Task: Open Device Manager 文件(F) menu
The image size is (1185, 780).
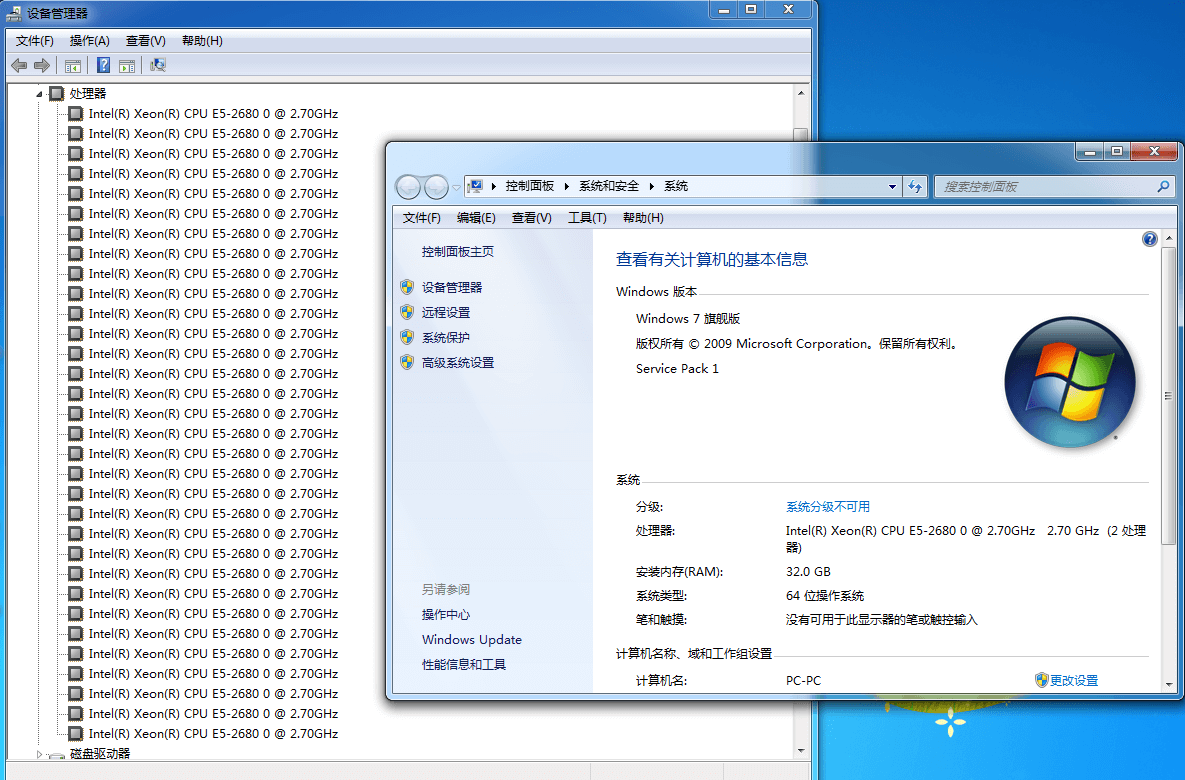Action: pyautogui.click(x=35, y=41)
